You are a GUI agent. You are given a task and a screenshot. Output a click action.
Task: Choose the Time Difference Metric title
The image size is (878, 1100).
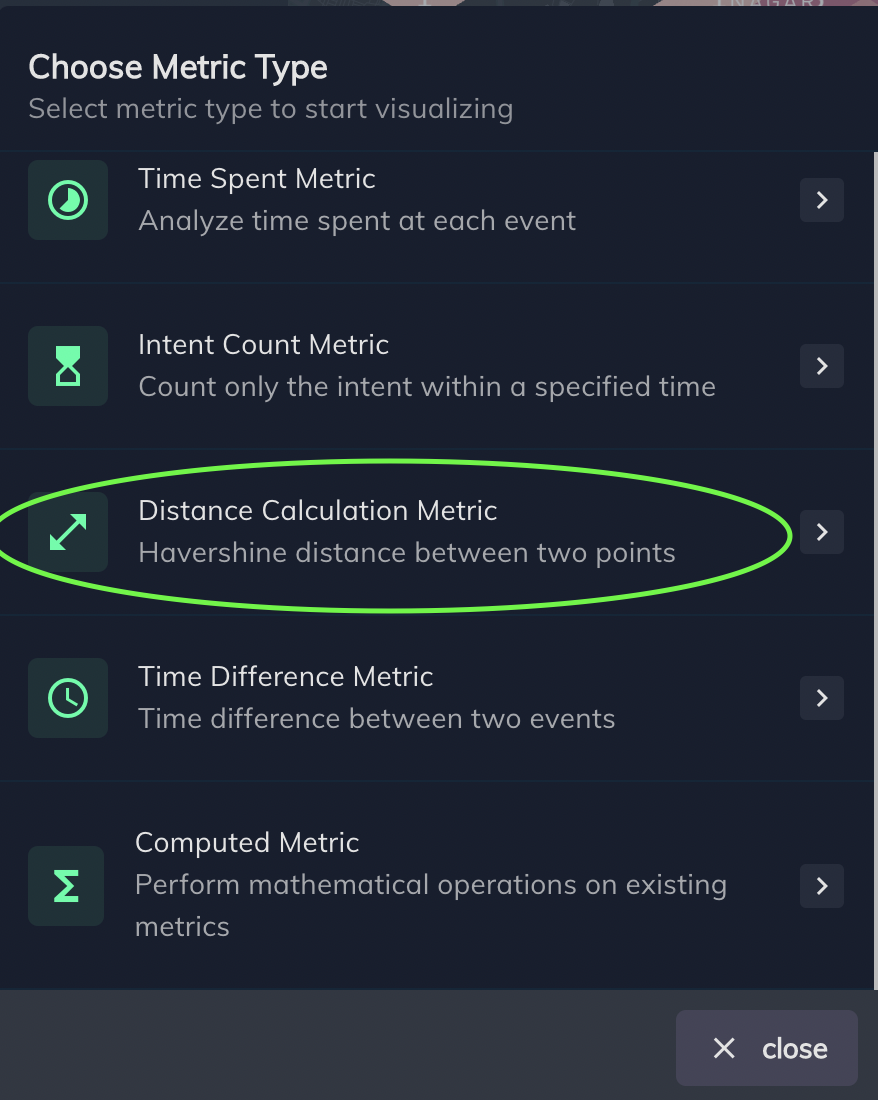point(285,676)
